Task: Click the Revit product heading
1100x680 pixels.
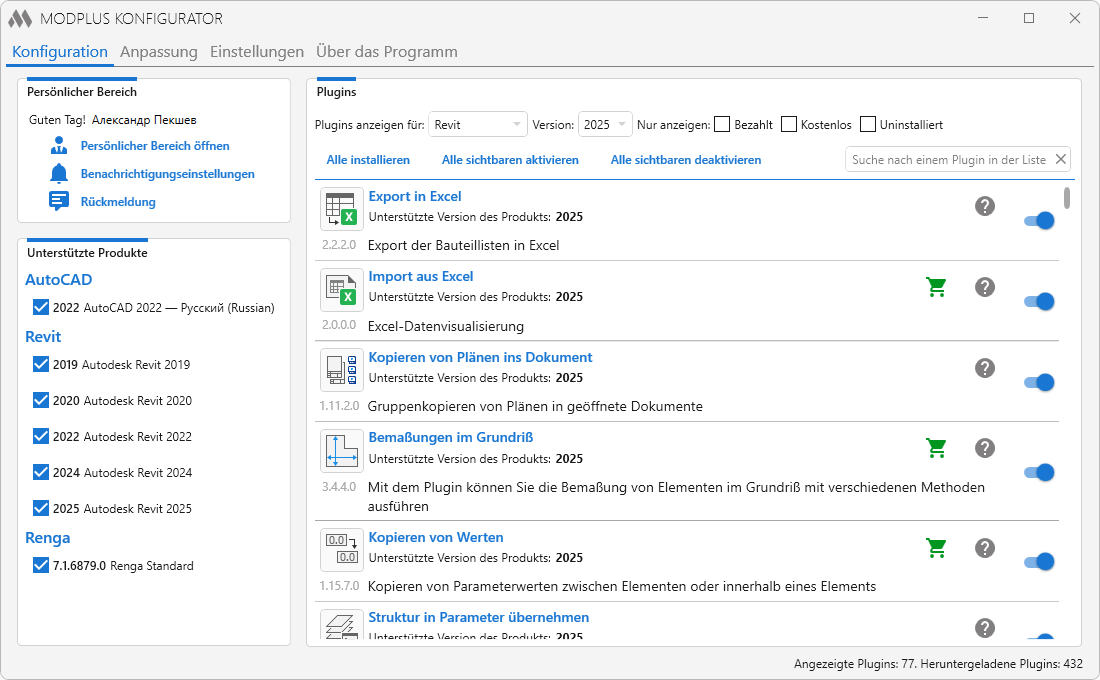Action: click(x=43, y=337)
